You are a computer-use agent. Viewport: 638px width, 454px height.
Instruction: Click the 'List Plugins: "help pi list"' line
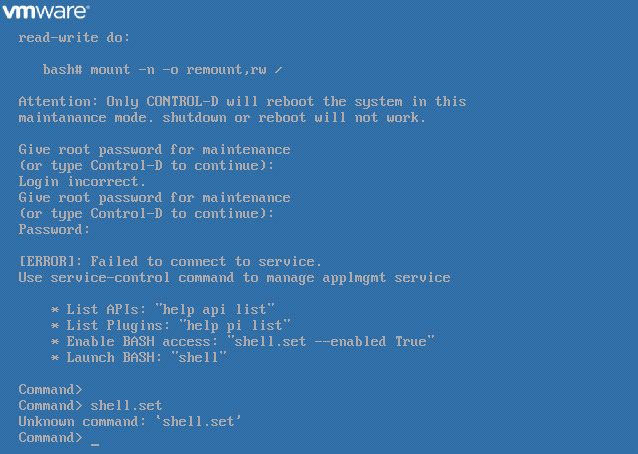pos(170,325)
